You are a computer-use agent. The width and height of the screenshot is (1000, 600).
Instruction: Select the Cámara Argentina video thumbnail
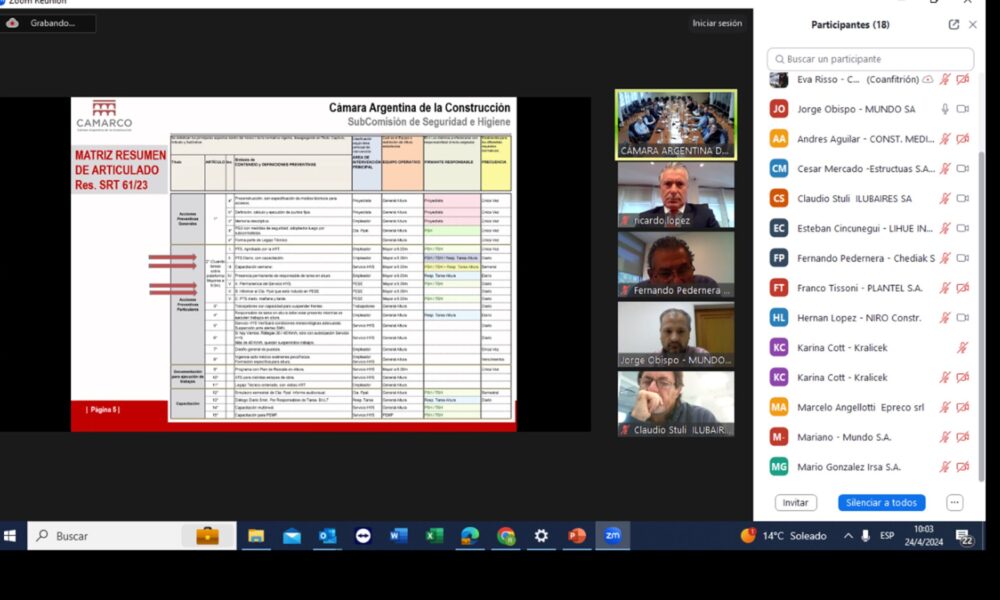click(676, 124)
